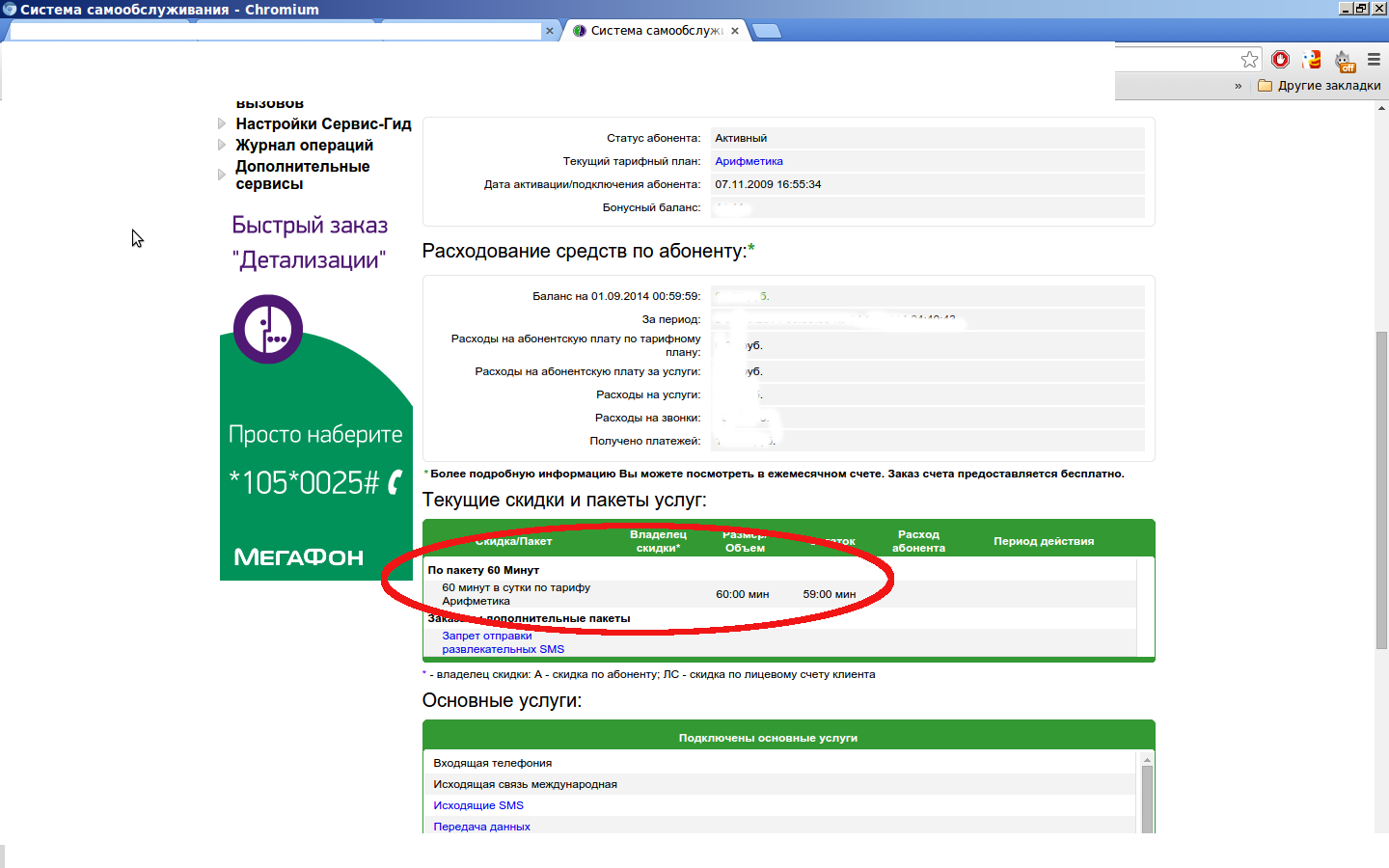Click the DuckDuckGo extension icon

(x=1311, y=60)
